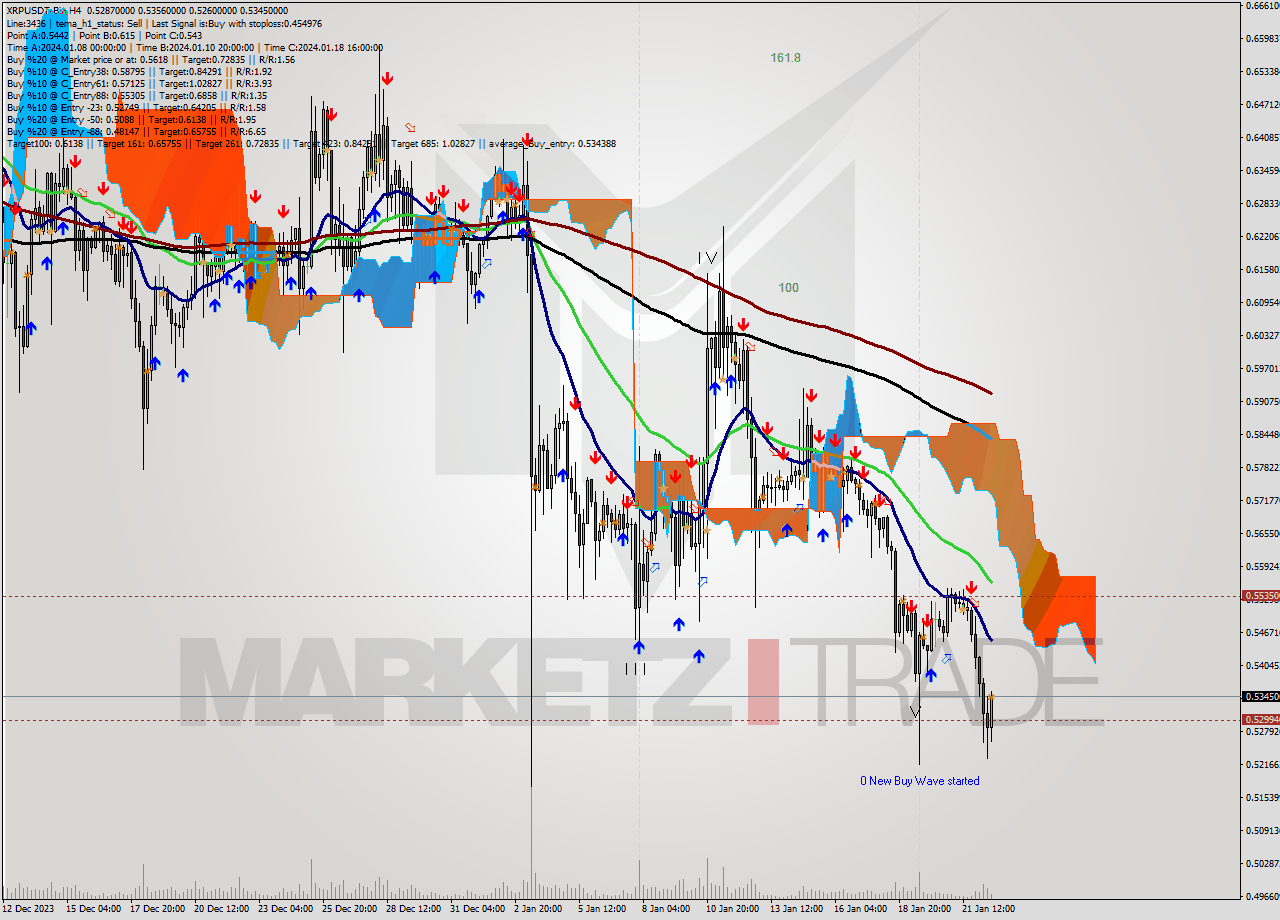Screen dimensions: 1280x920
Task: Select the red 0.52994 level price tag
Action: (1260, 720)
